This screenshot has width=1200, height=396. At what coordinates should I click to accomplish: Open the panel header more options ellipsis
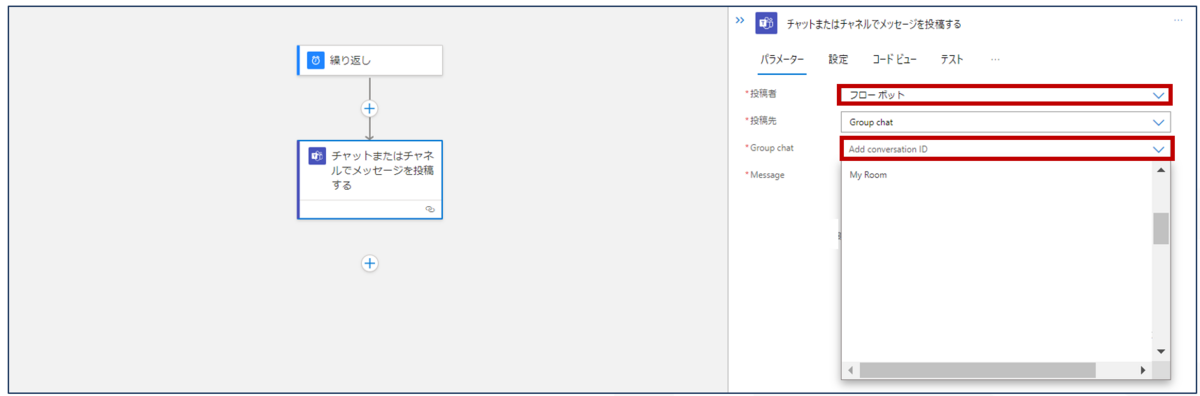point(1178,20)
